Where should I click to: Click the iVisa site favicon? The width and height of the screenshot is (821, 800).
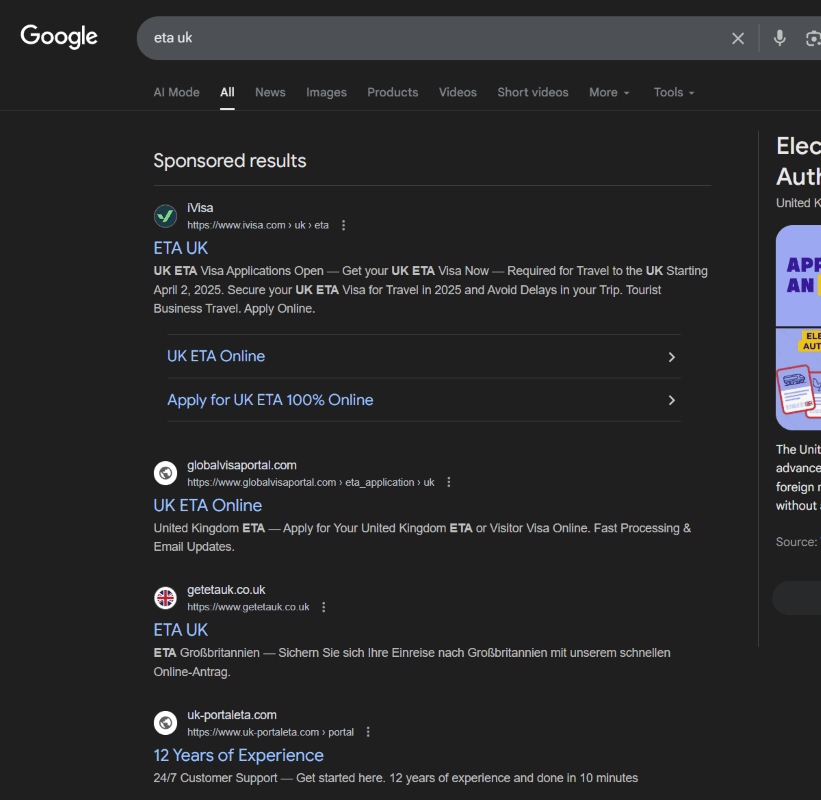point(165,215)
